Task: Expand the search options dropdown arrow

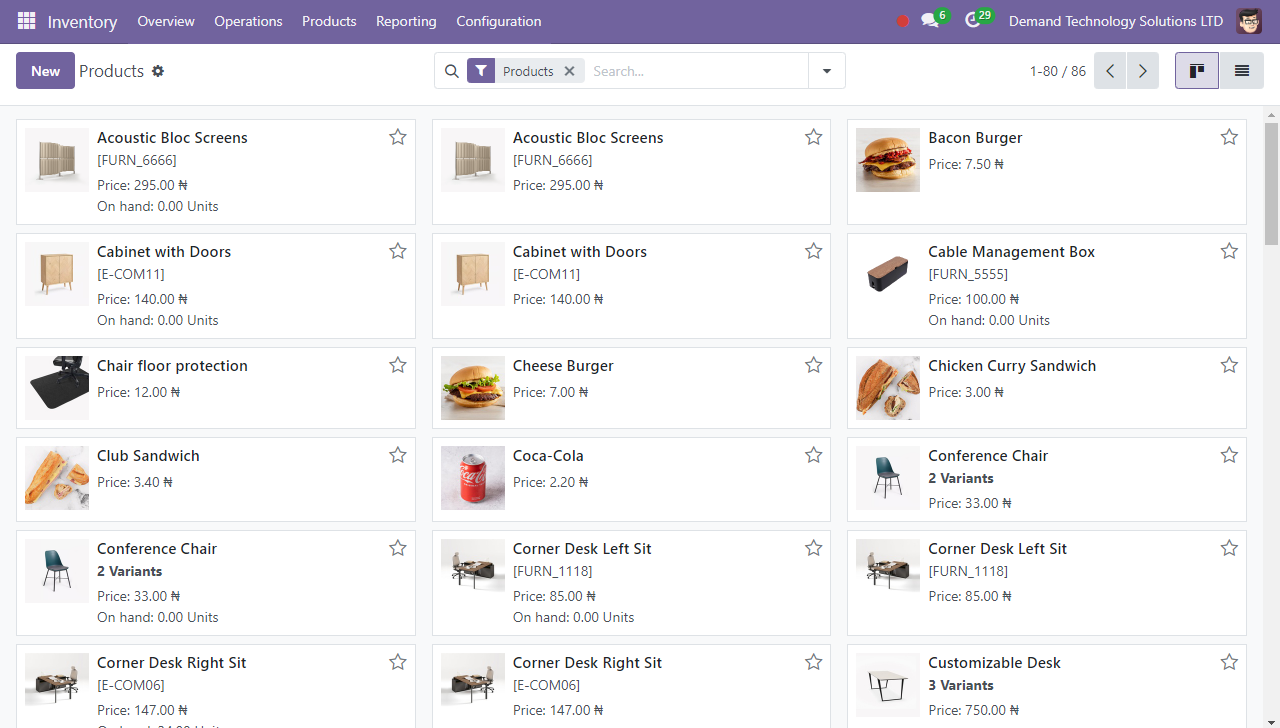Action: tap(826, 71)
